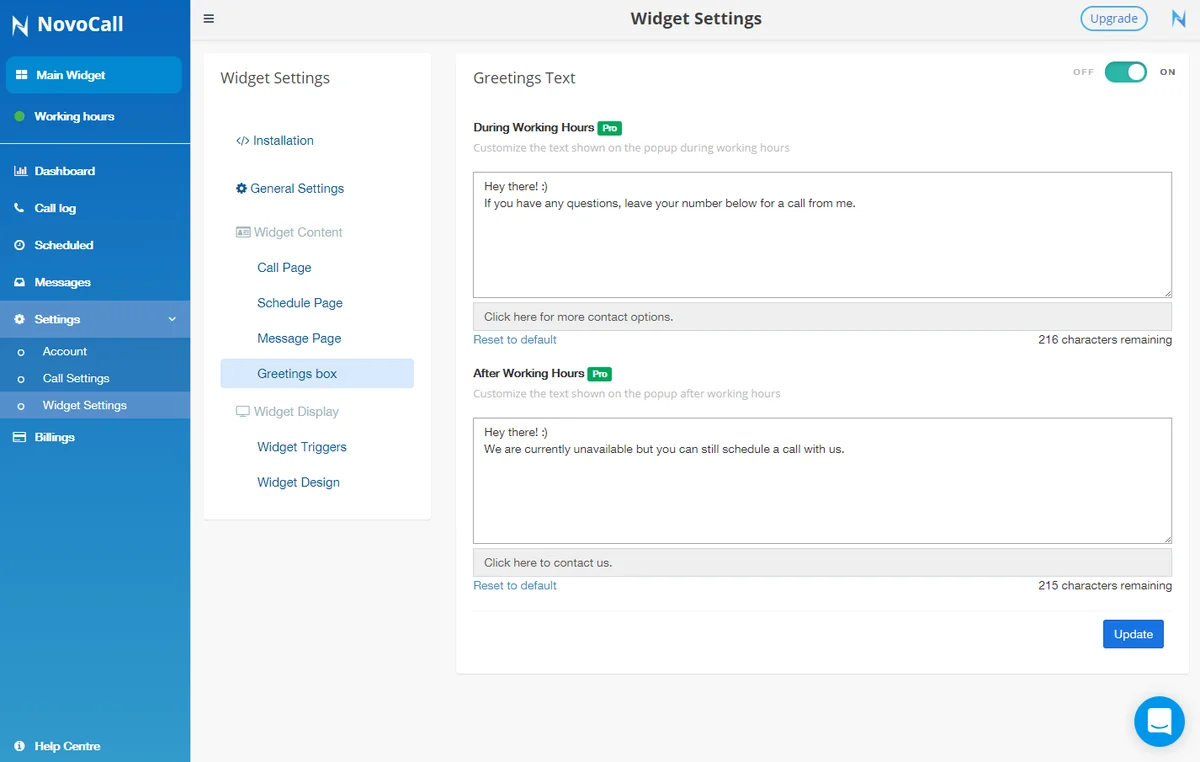1200x762 pixels.
Task: Reset During Working Hours text to default
Action: [515, 340]
